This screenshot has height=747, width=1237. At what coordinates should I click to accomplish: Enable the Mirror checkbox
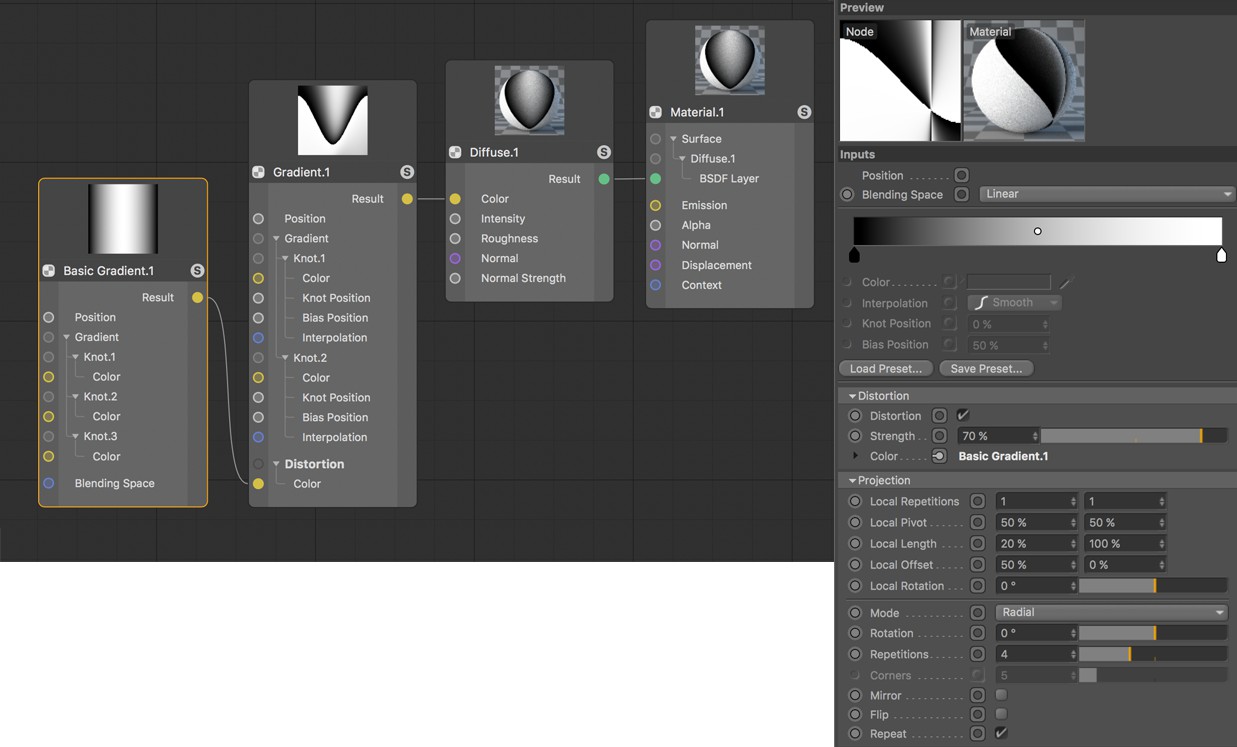pos(1001,695)
